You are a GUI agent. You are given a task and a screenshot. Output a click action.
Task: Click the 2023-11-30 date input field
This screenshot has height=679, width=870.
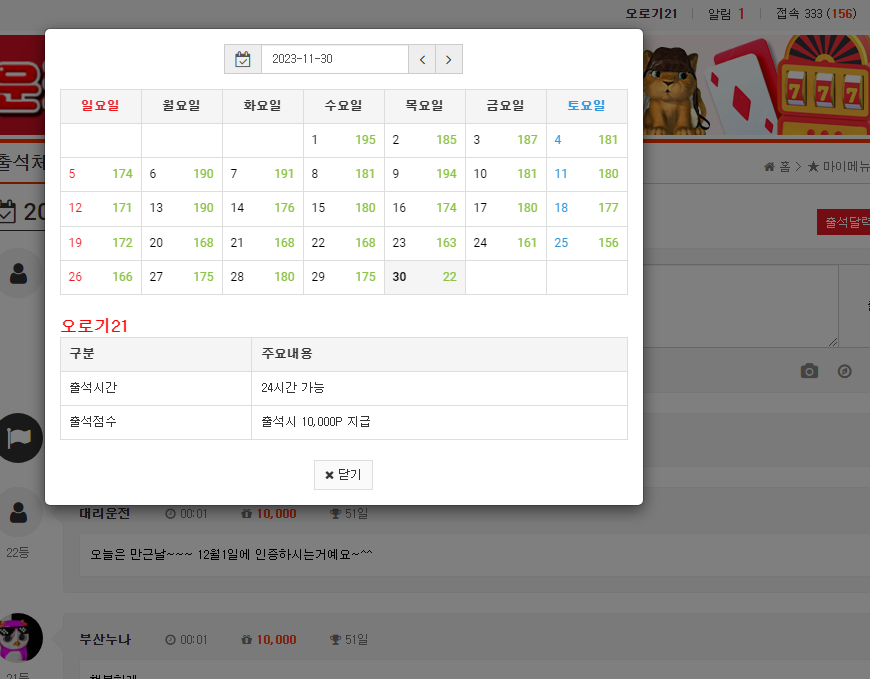[335, 59]
